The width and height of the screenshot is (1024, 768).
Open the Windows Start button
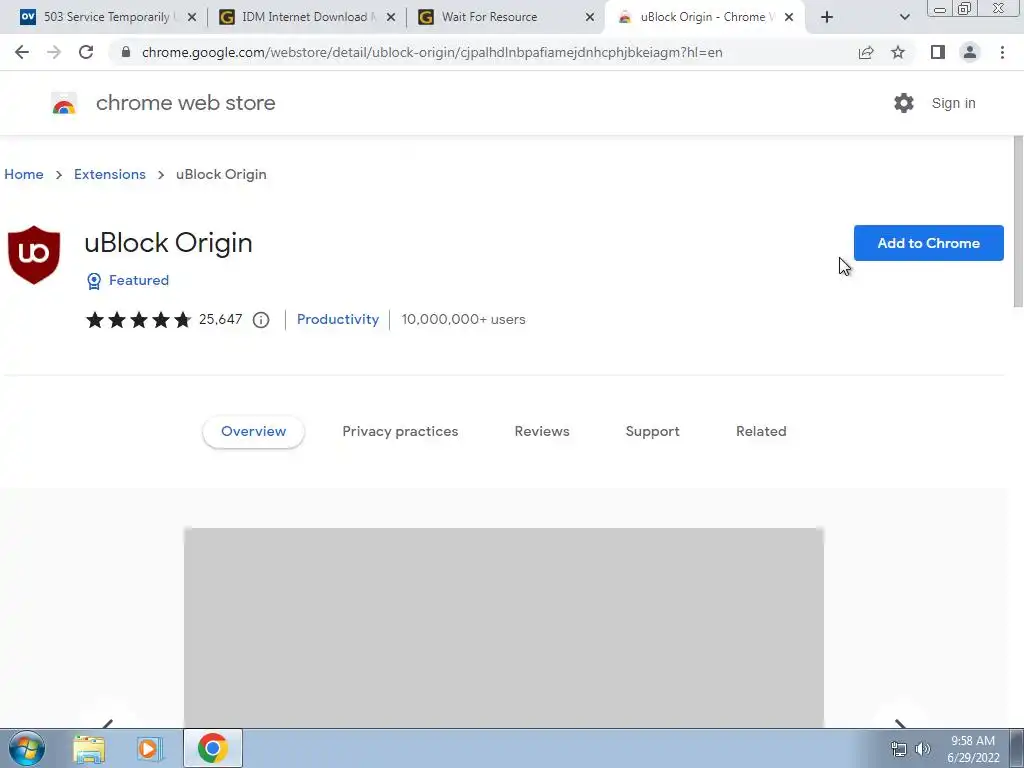[27, 748]
